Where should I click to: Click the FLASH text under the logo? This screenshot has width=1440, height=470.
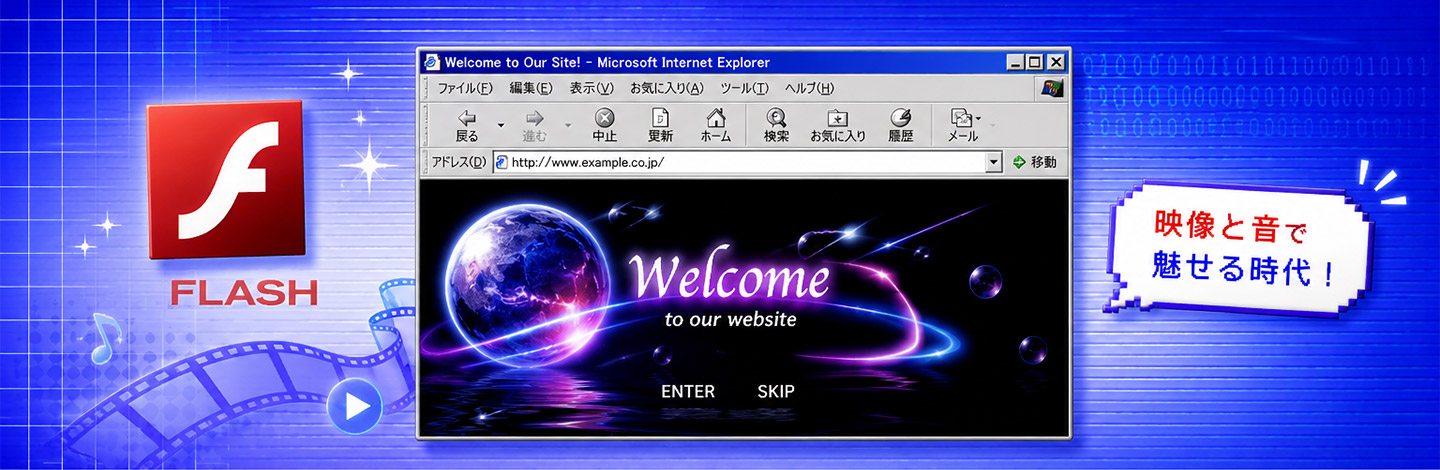244,292
